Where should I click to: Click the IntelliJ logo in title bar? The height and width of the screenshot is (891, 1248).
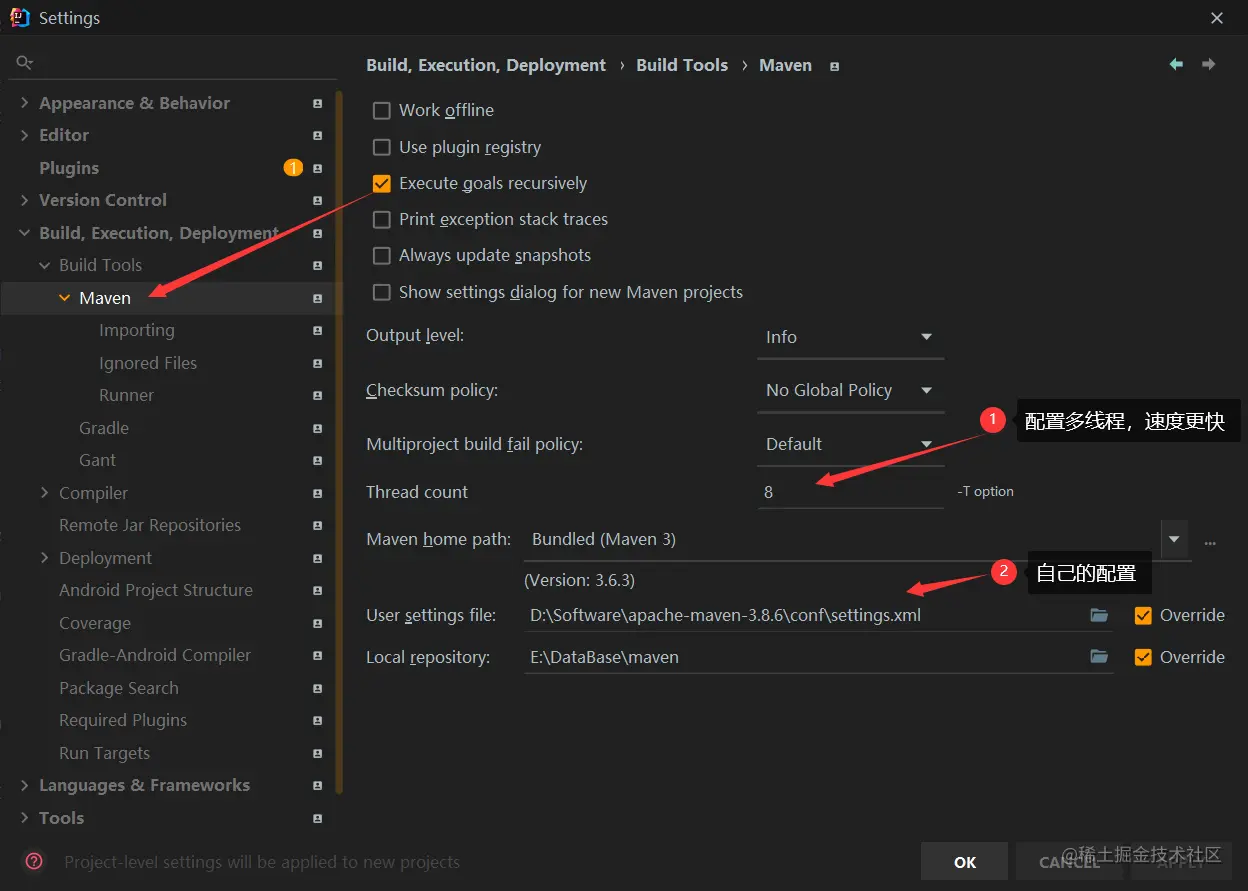coord(19,17)
